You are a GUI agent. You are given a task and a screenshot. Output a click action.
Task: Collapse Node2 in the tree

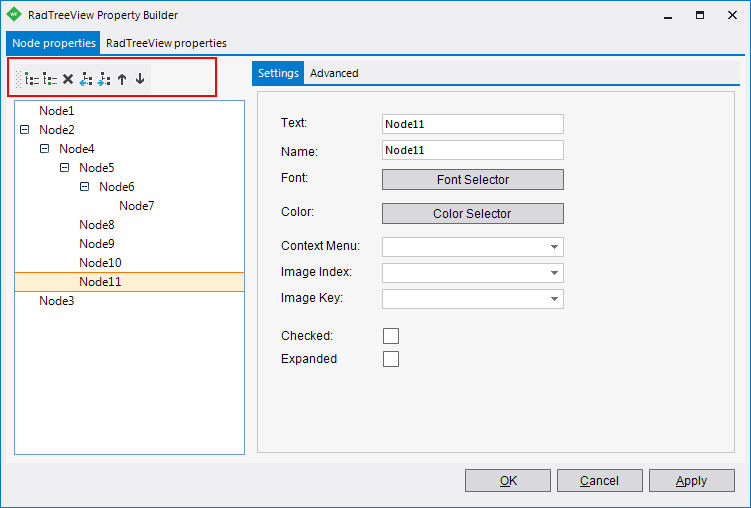click(24, 130)
